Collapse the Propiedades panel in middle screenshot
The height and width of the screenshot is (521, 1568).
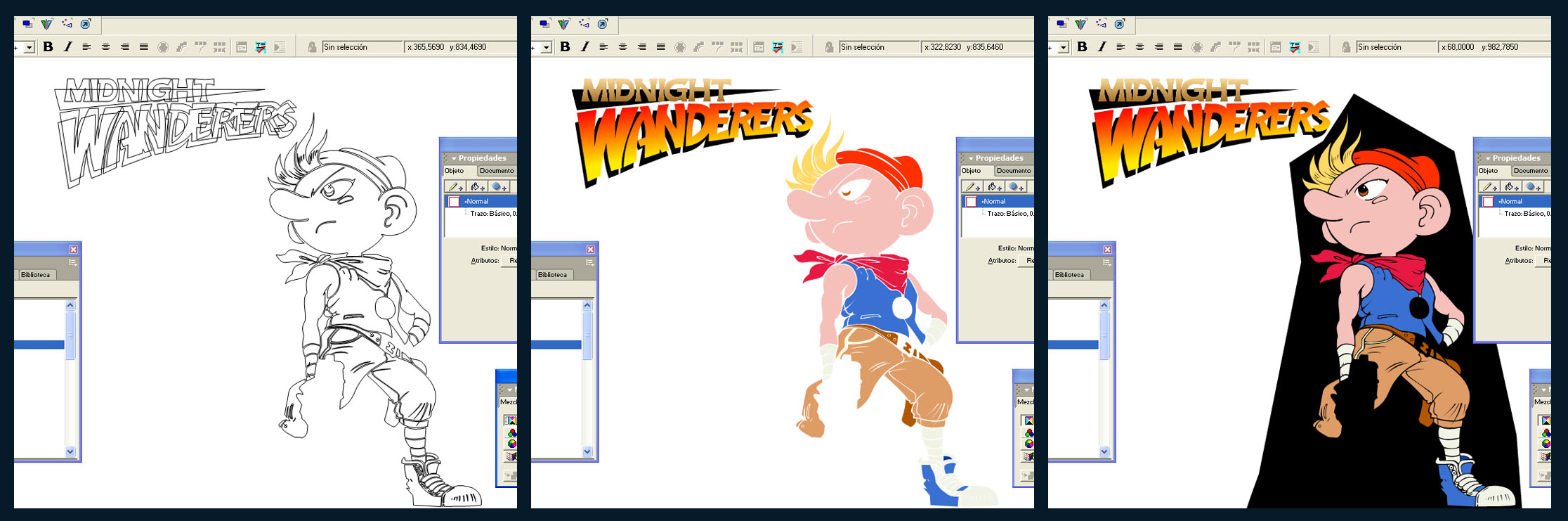pyautogui.click(x=972, y=158)
